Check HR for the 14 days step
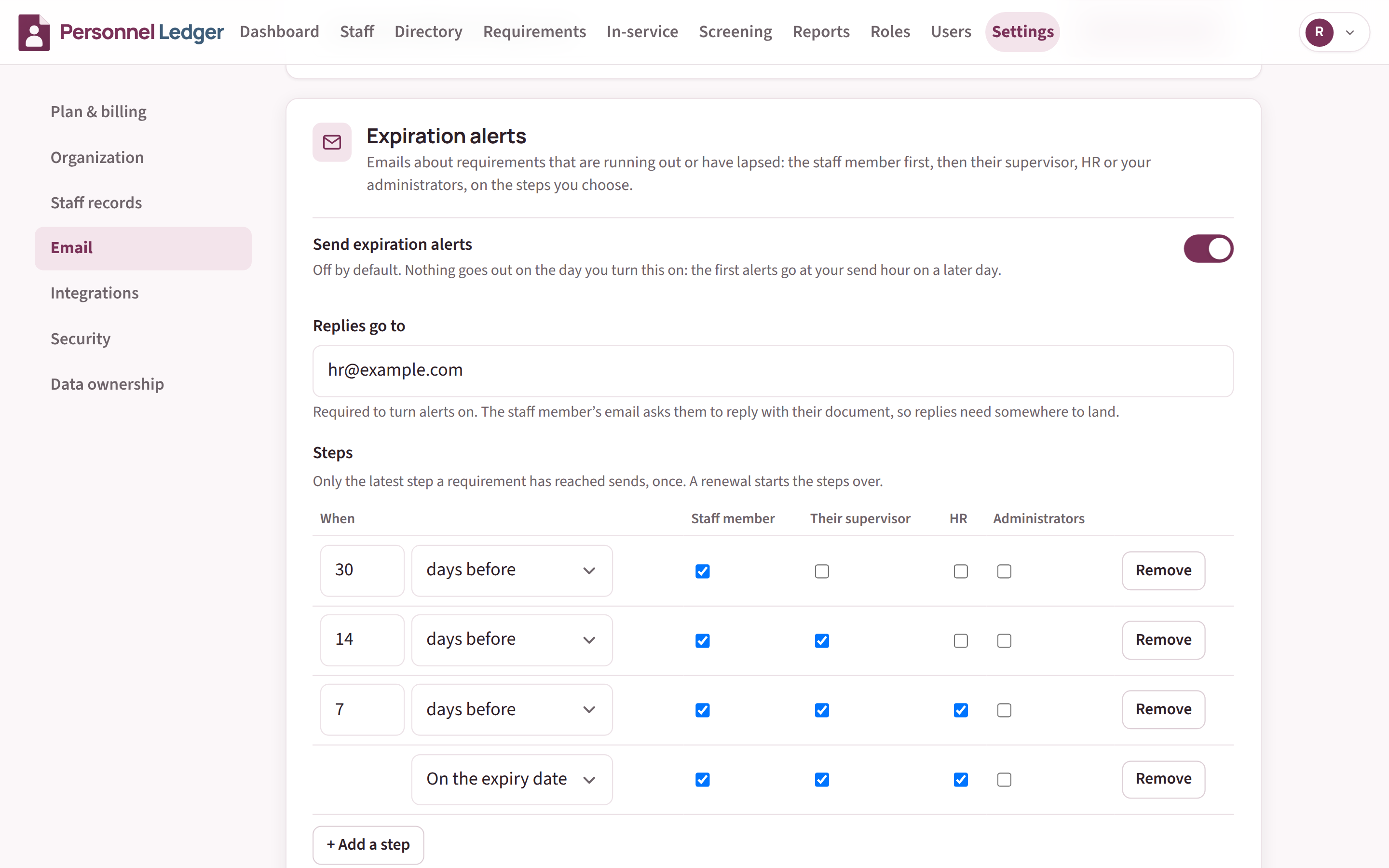Screen dimensions: 1389x868 pyautogui.click(x=961, y=641)
